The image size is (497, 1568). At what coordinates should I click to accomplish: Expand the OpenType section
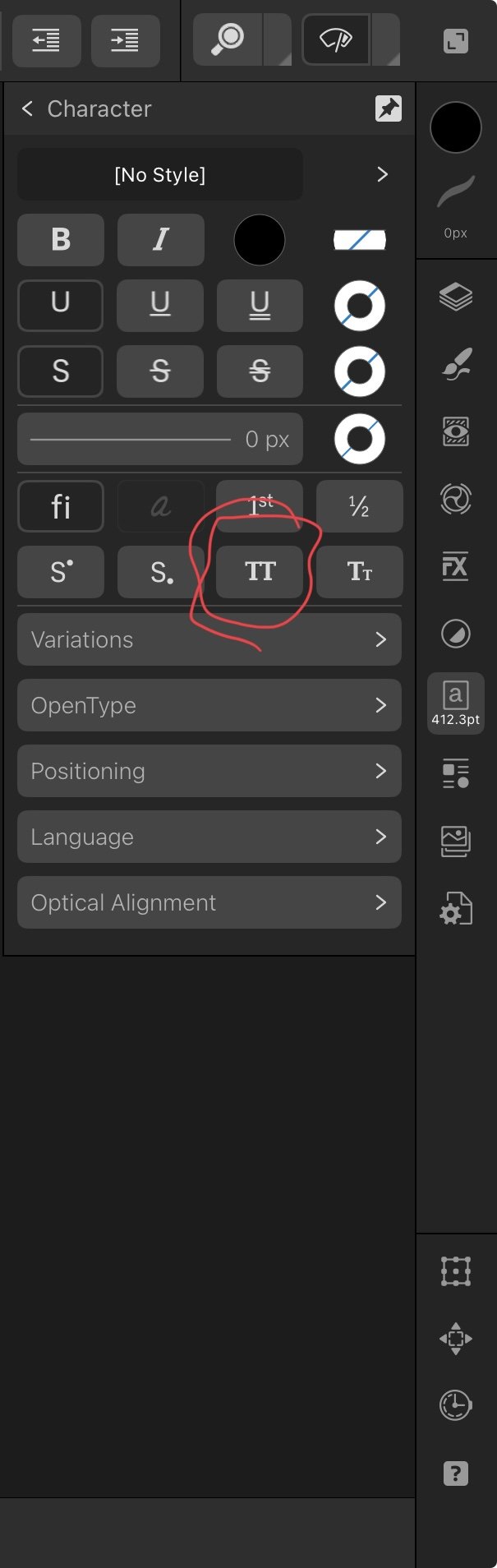coord(209,705)
